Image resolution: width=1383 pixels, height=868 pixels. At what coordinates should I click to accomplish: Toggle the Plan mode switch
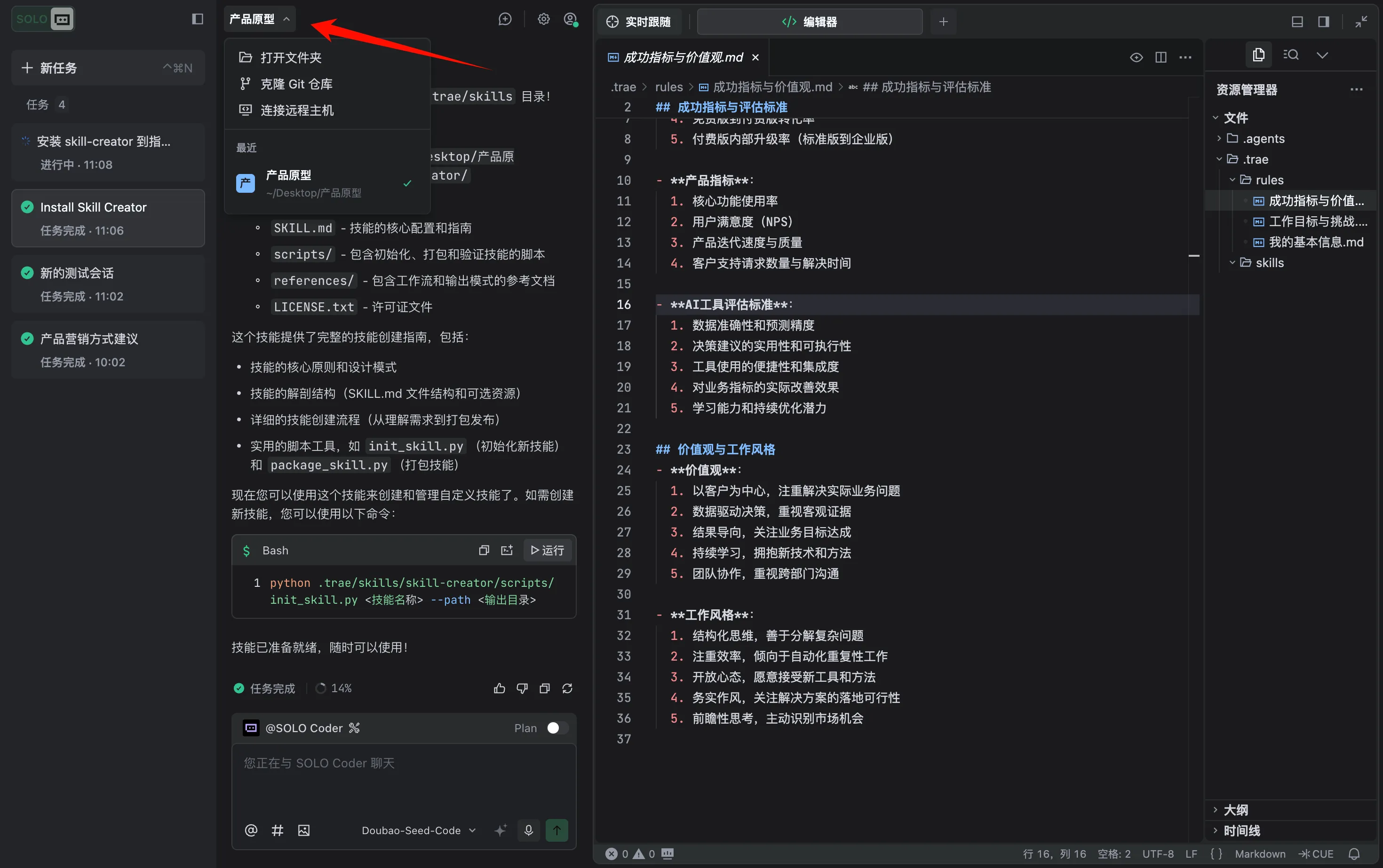pos(556,728)
